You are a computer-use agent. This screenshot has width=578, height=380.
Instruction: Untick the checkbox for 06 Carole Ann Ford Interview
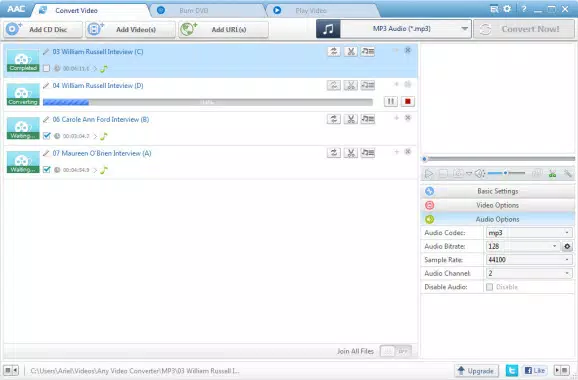(46, 136)
